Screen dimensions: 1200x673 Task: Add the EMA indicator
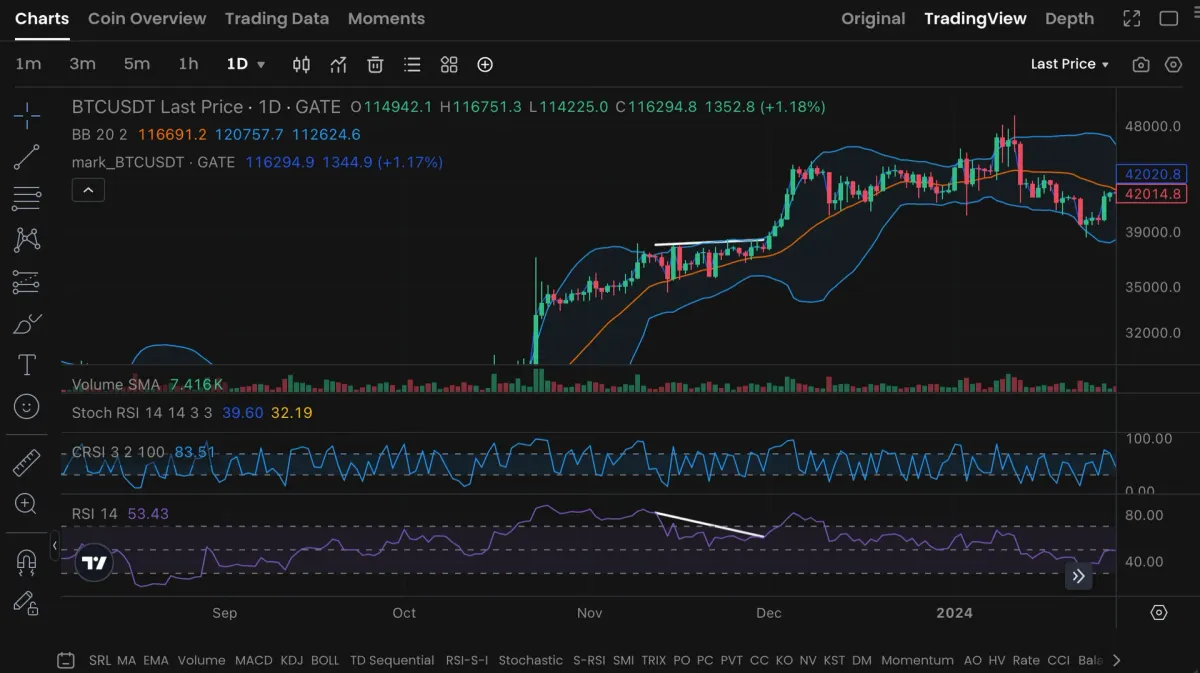coord(156,660)
